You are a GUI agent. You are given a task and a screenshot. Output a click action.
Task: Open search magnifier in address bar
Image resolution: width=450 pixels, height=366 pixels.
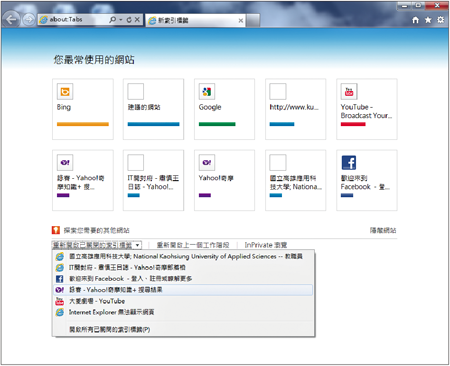[113, 20]
